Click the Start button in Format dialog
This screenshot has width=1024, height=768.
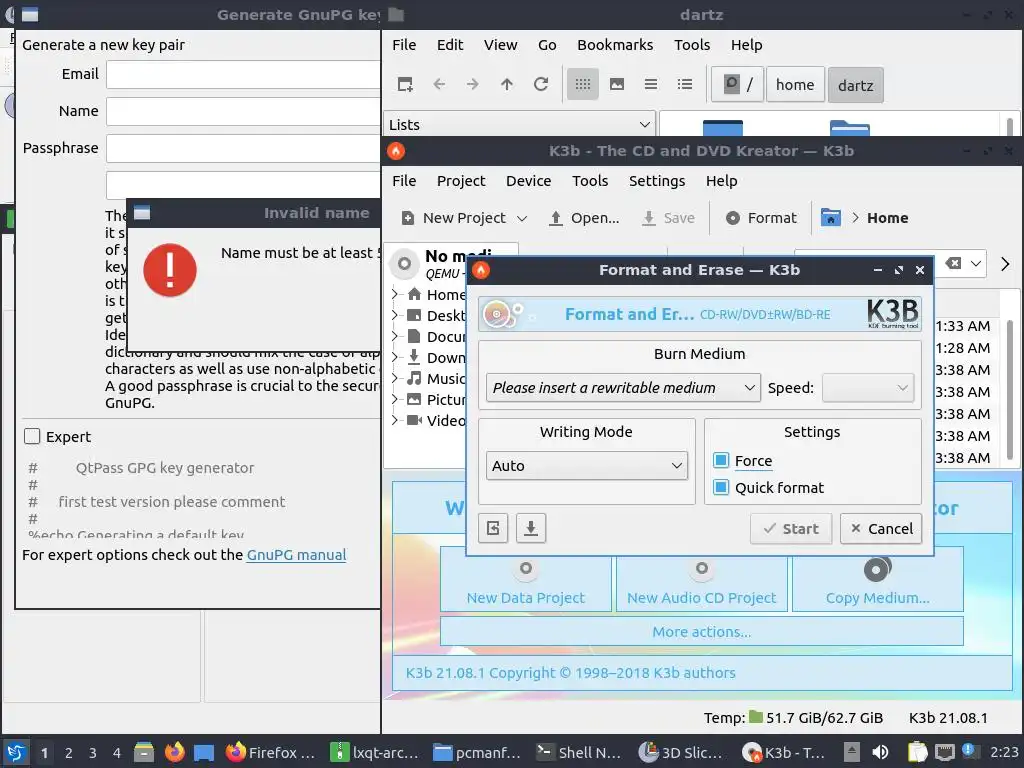pos(791,528)
